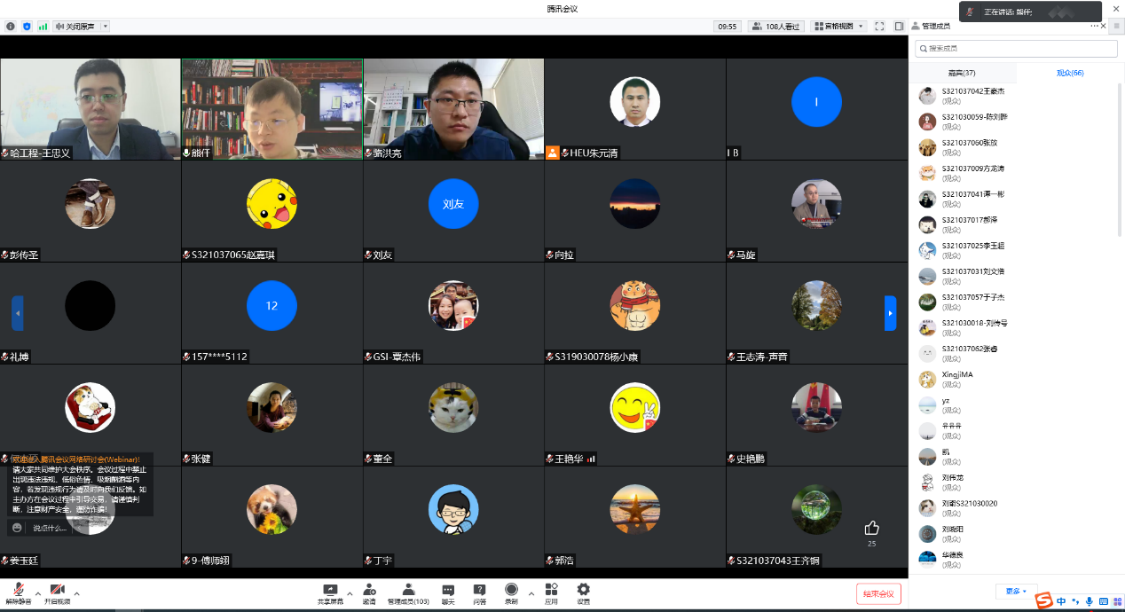Viewport: 1125px width, 612px height.
Task: Click the Share Screen icon
Action: 330,591
